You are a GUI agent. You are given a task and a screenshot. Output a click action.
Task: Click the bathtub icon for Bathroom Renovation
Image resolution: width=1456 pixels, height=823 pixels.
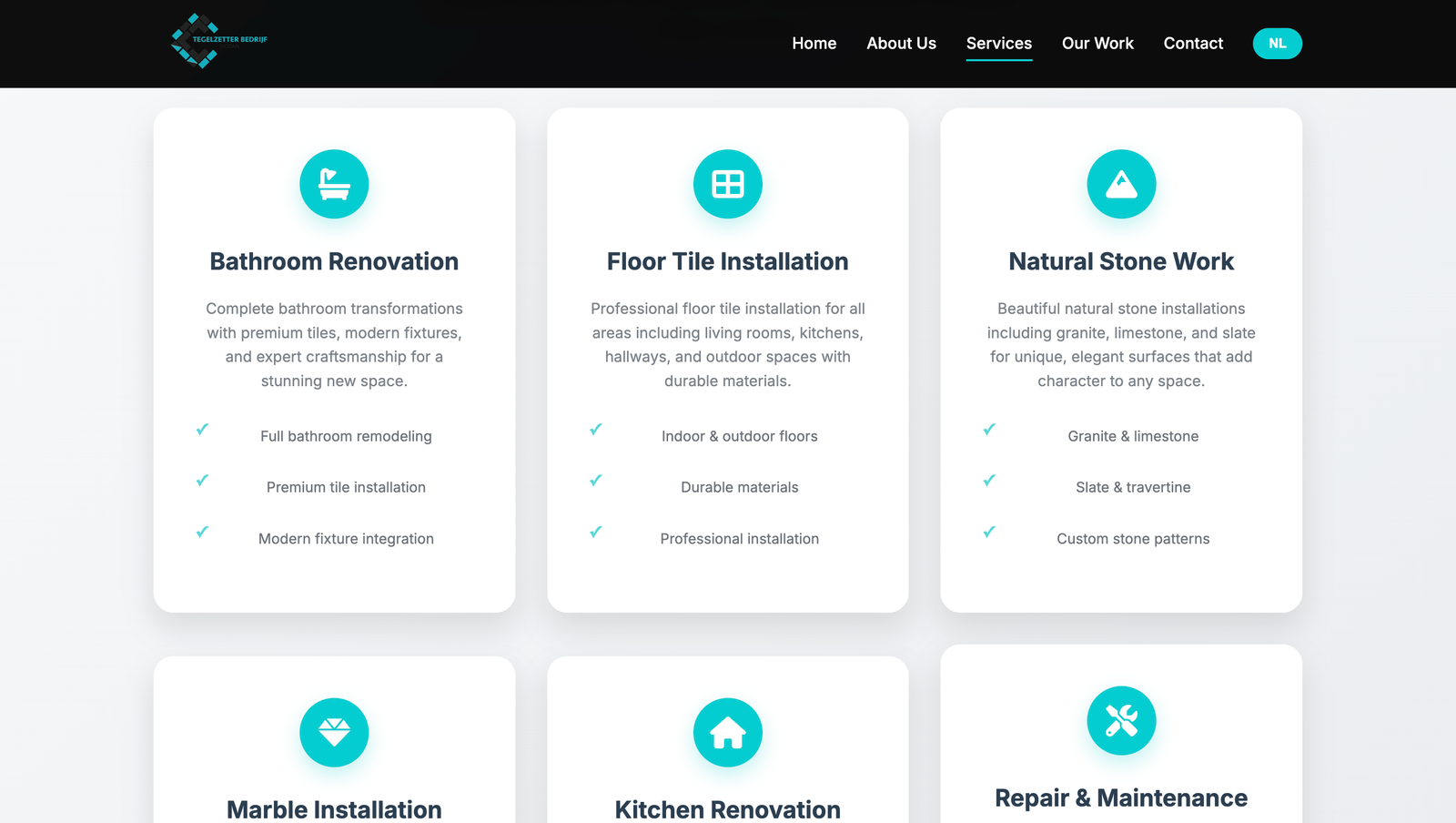tap(334, 184)
